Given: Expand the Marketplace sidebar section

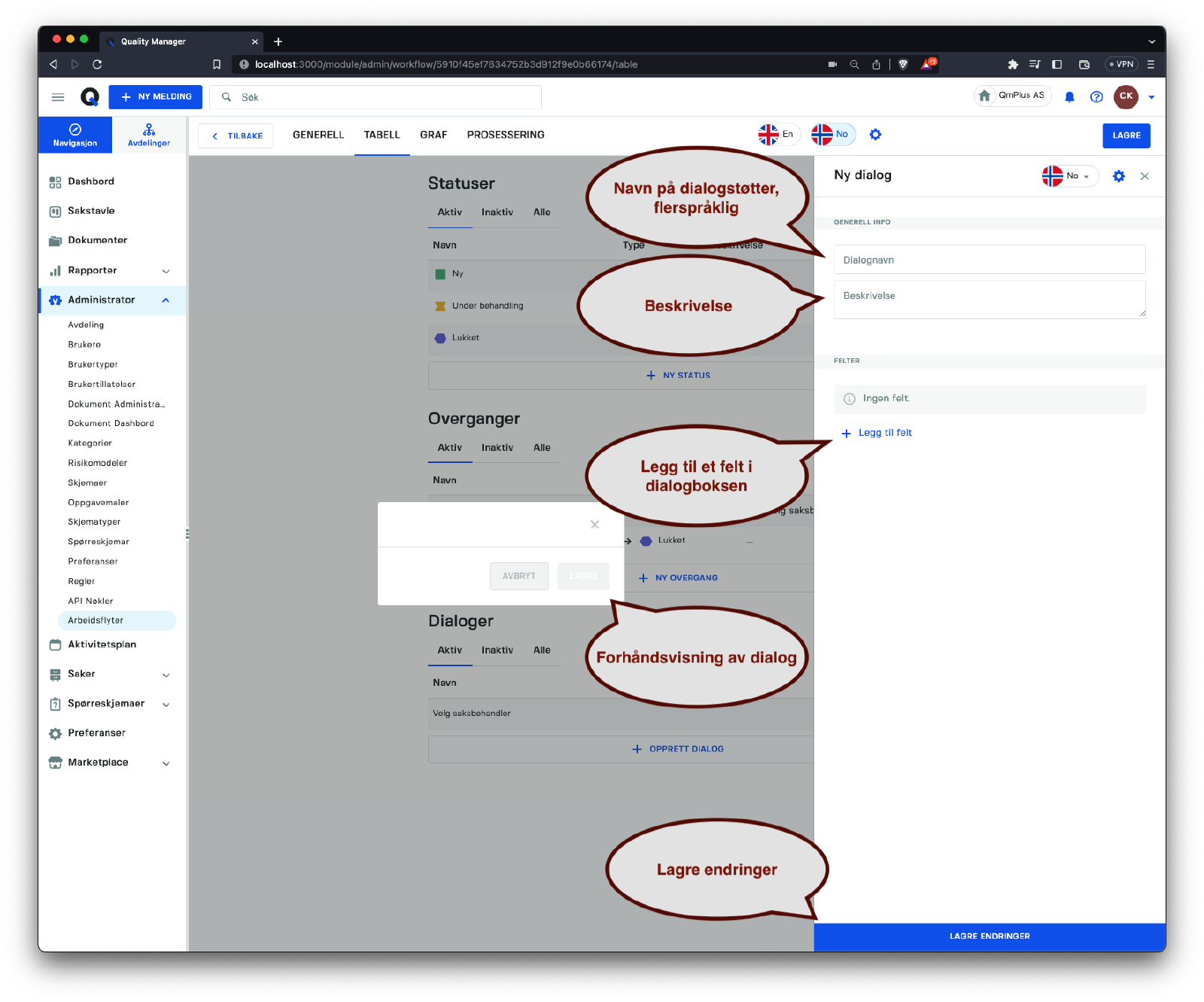Looking at the screenshot, I should (x=166, y=763).
